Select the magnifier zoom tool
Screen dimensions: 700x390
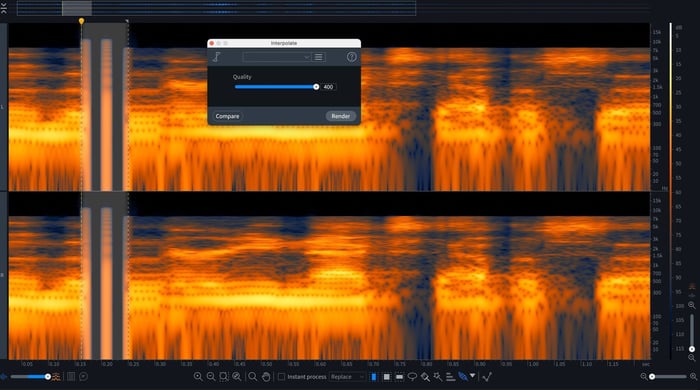253,377
